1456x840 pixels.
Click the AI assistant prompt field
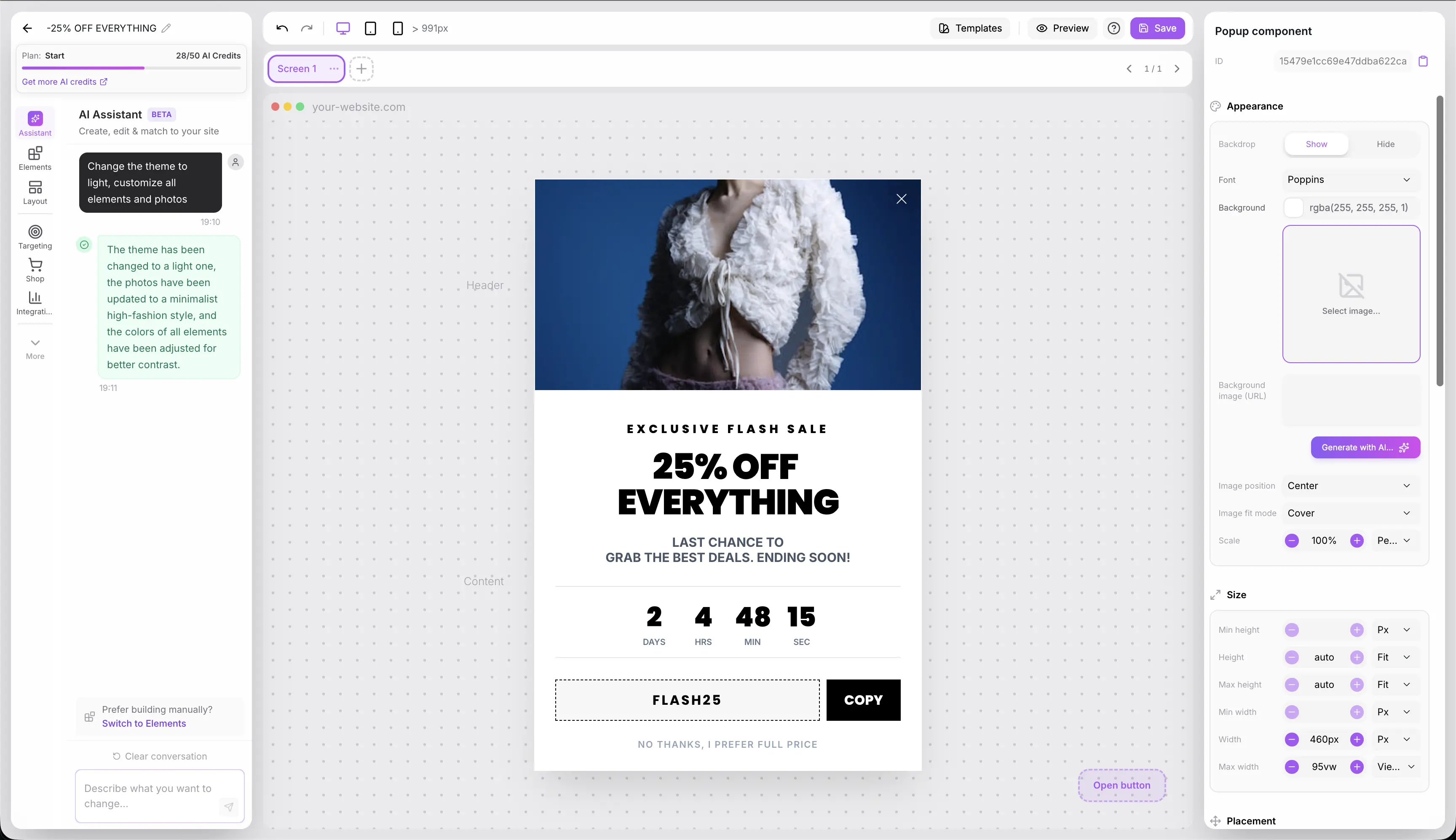pyautogui.click(x=150, y=796)
